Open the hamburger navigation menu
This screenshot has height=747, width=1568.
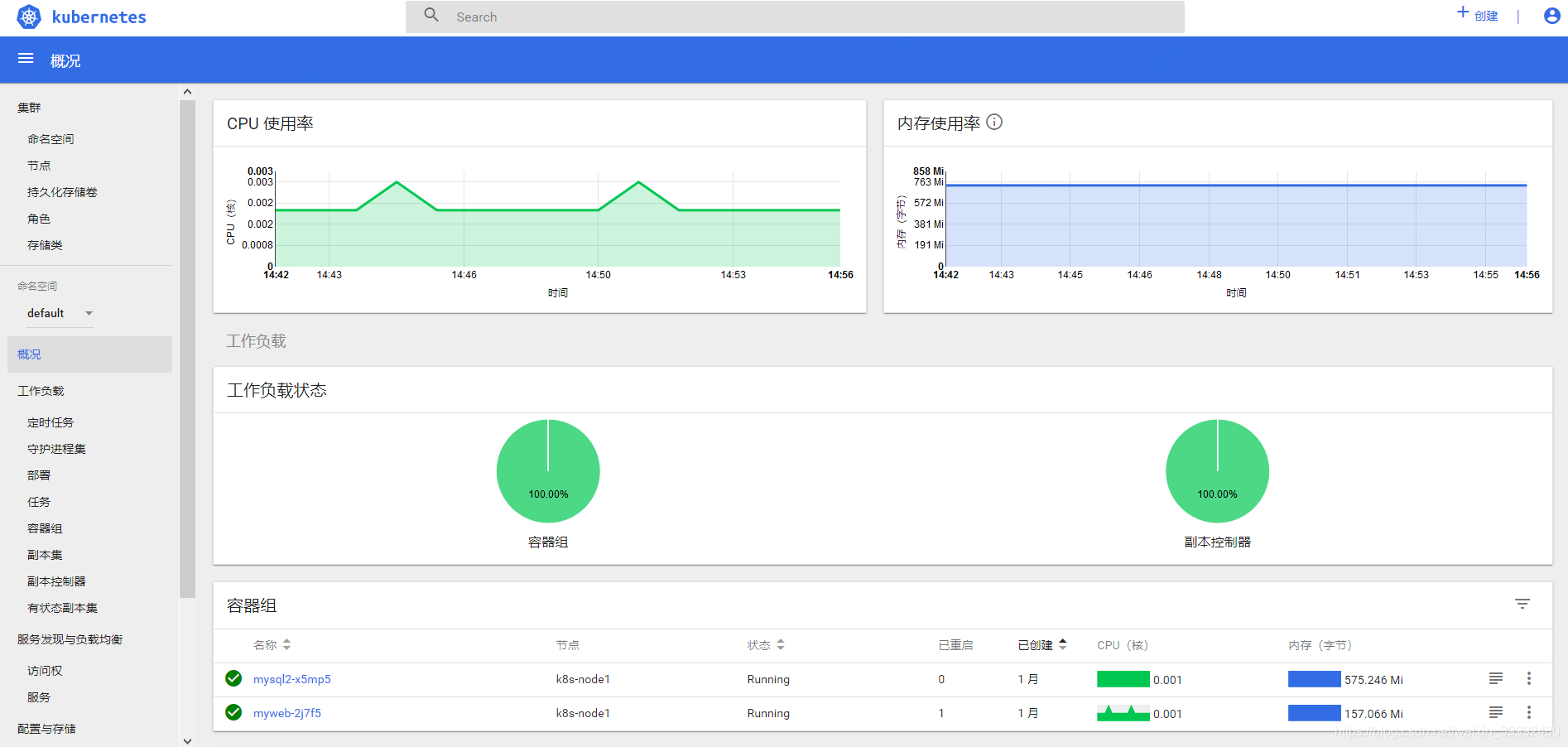(x=26, y=59)
